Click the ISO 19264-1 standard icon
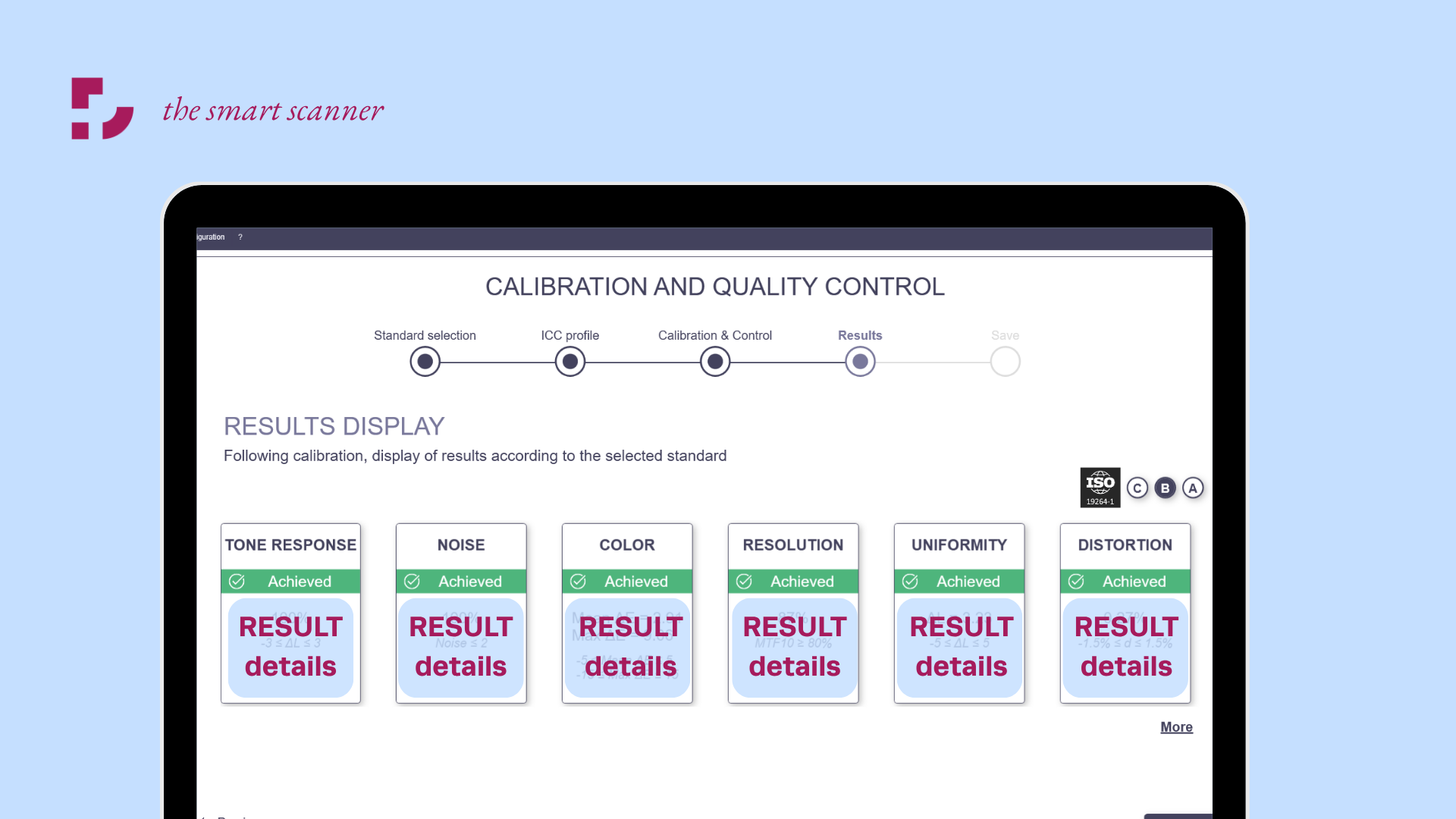 (x=1100, y=488)
